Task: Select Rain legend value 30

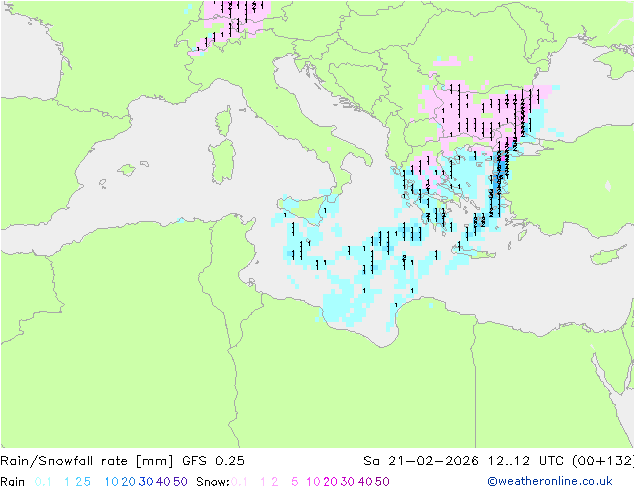Action: 146,482
